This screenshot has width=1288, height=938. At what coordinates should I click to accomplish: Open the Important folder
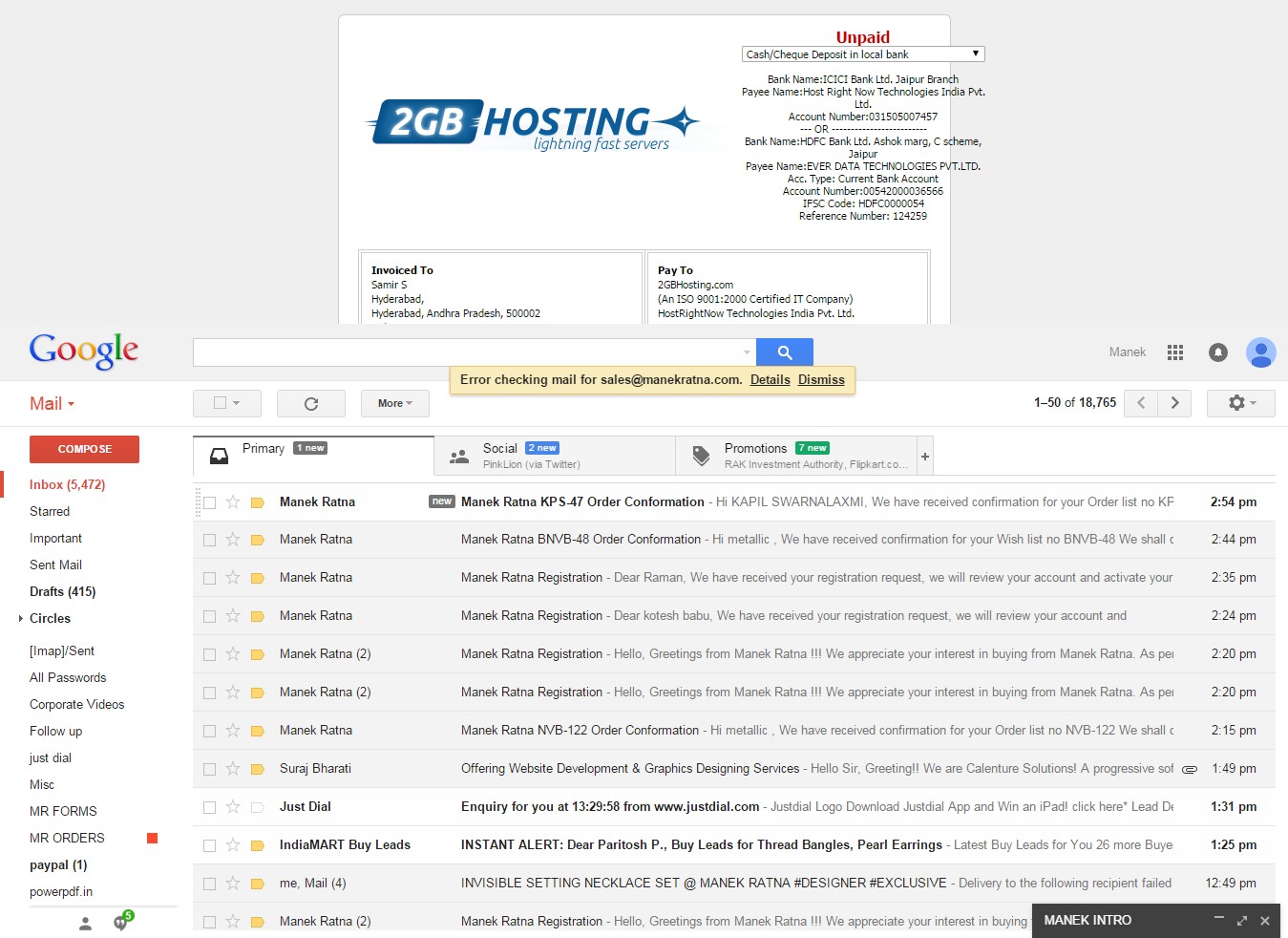coord(55,539)
